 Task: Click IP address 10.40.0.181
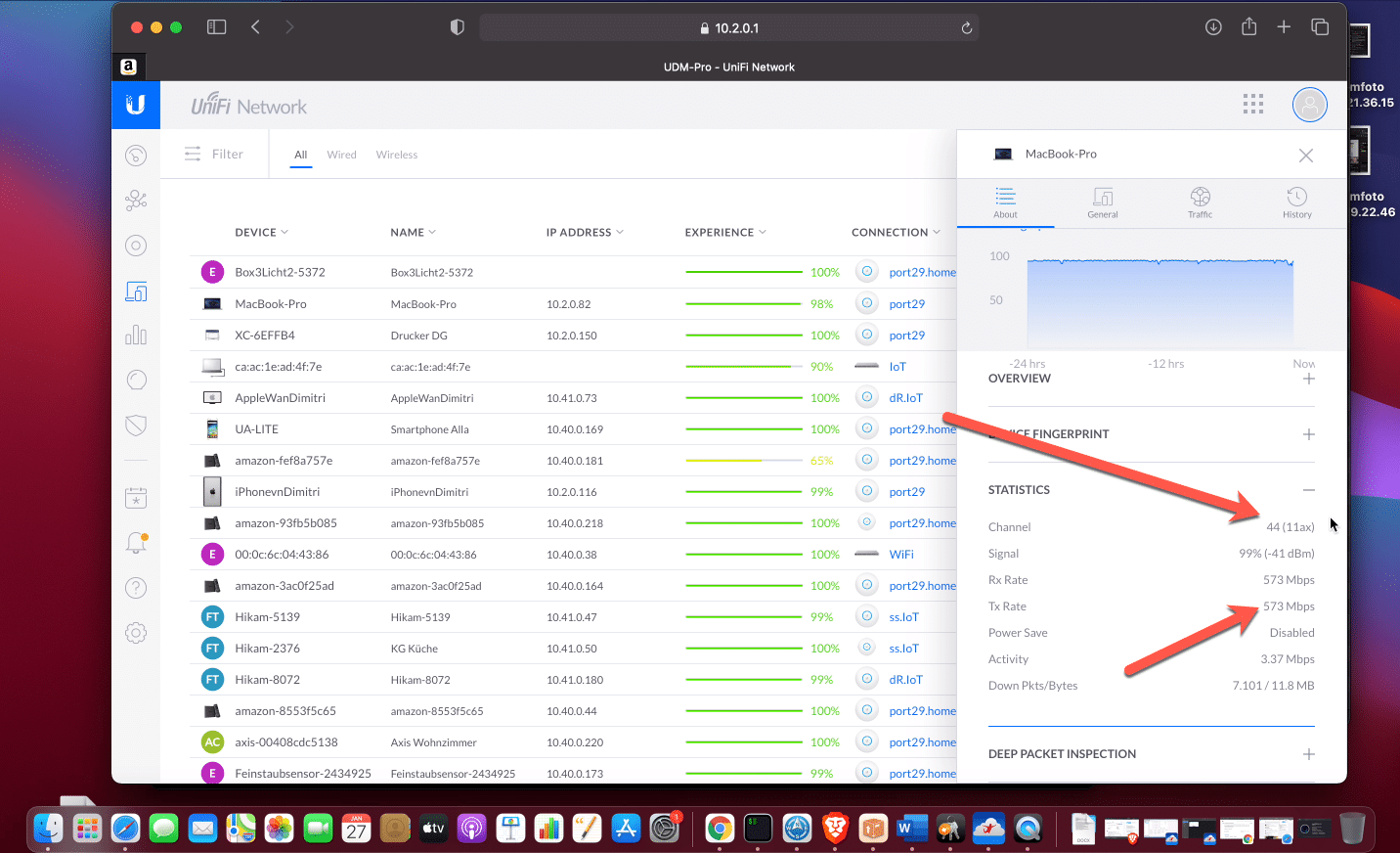click(575, 461)
